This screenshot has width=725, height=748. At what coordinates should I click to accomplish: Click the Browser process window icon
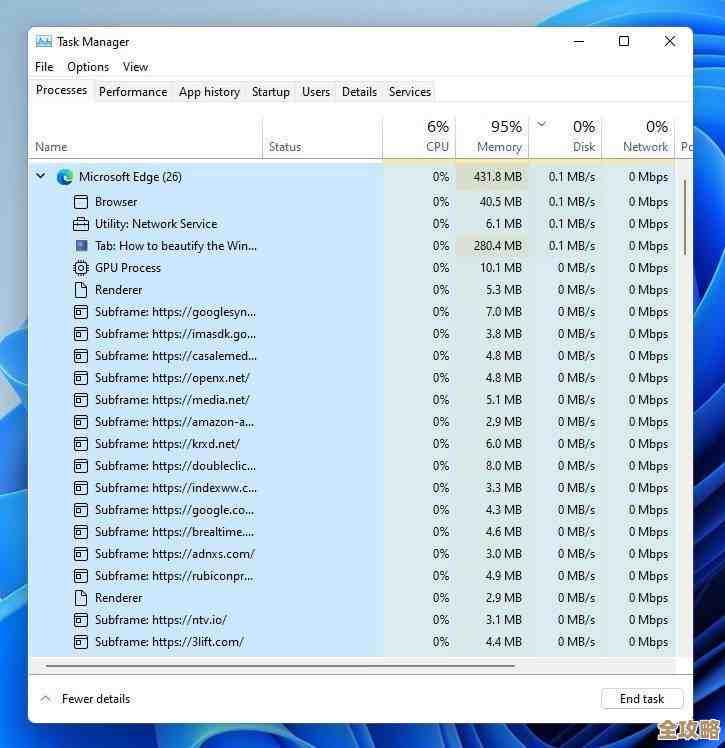coord(81,202)
